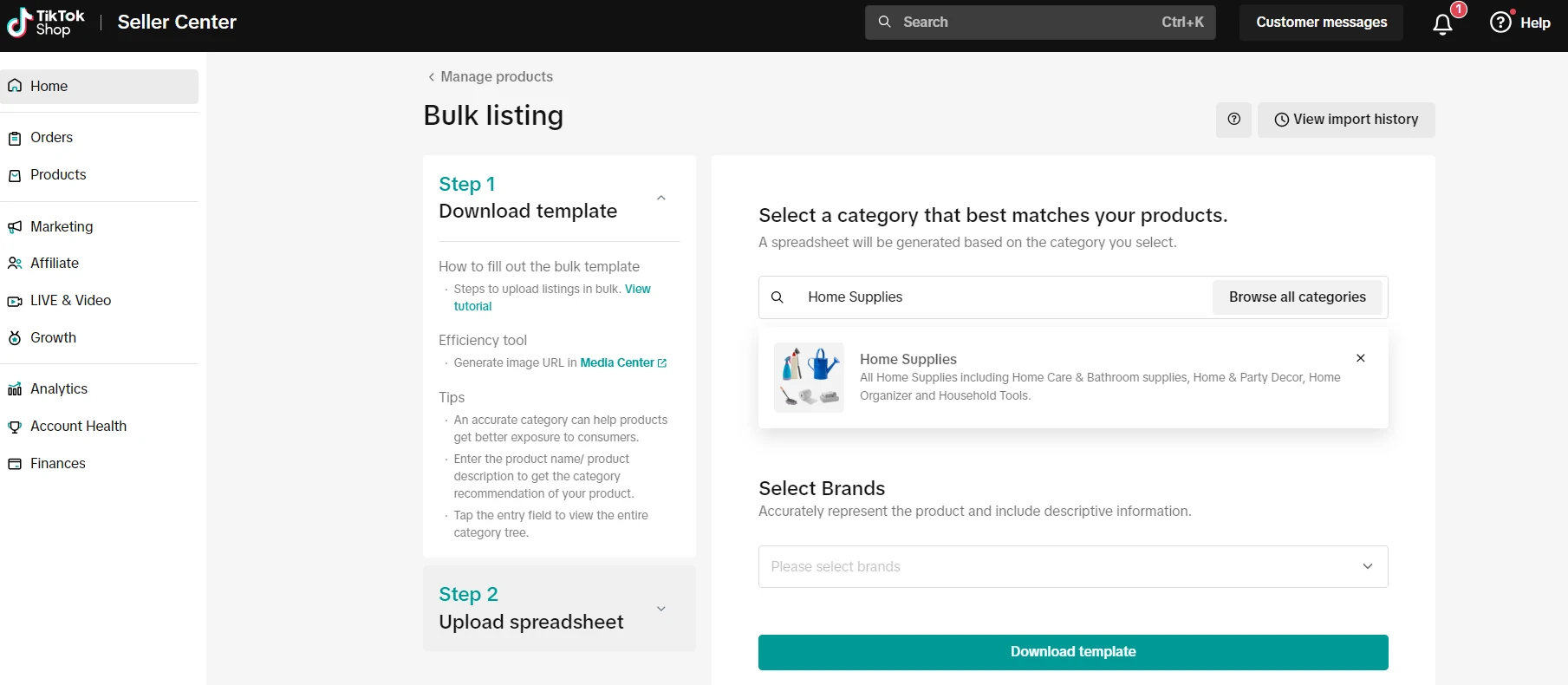Click the category search magnifier icon
This screenshot has width=1568, height=685.
[777, 297]
